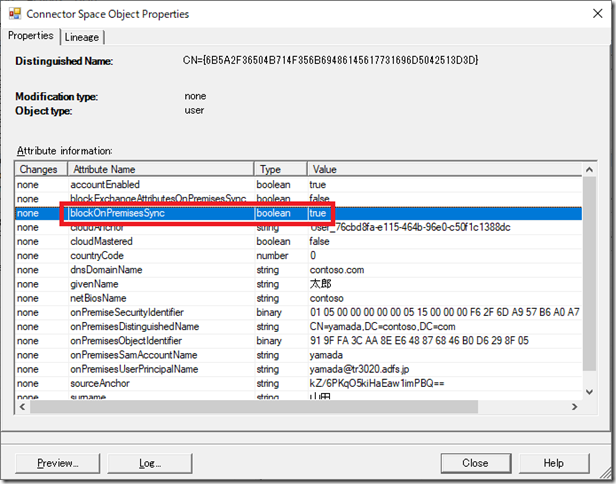Sort by the Changes column header
The height and width of the screenshot is (484, 616).
pos(39,170)
